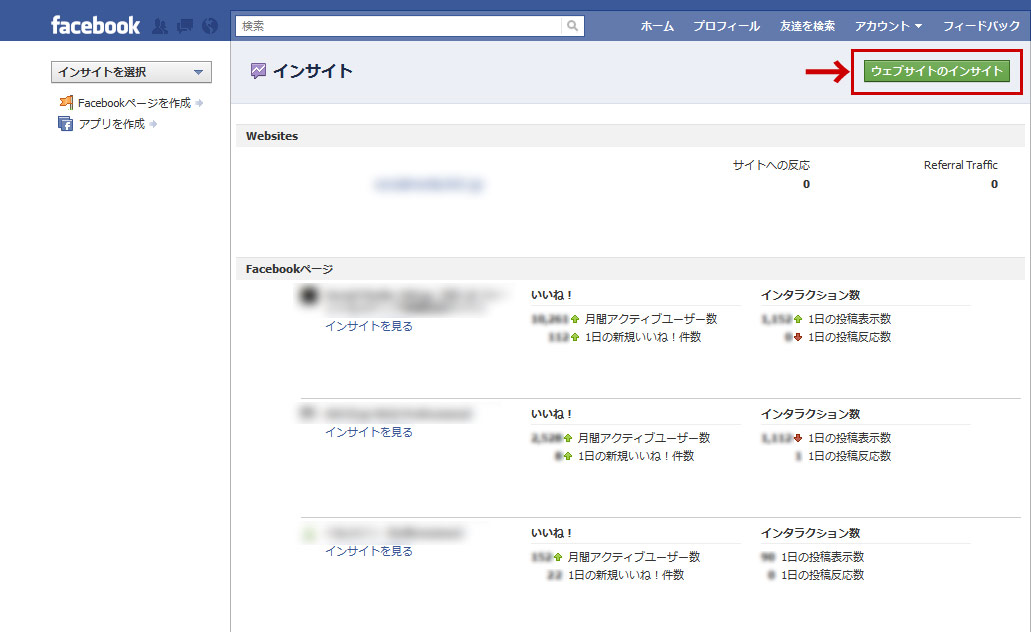The width and height of the screenshot is (1031, 632).
Task: Click the Facebookページを作成 link
Action: click(x=134, y=103)
